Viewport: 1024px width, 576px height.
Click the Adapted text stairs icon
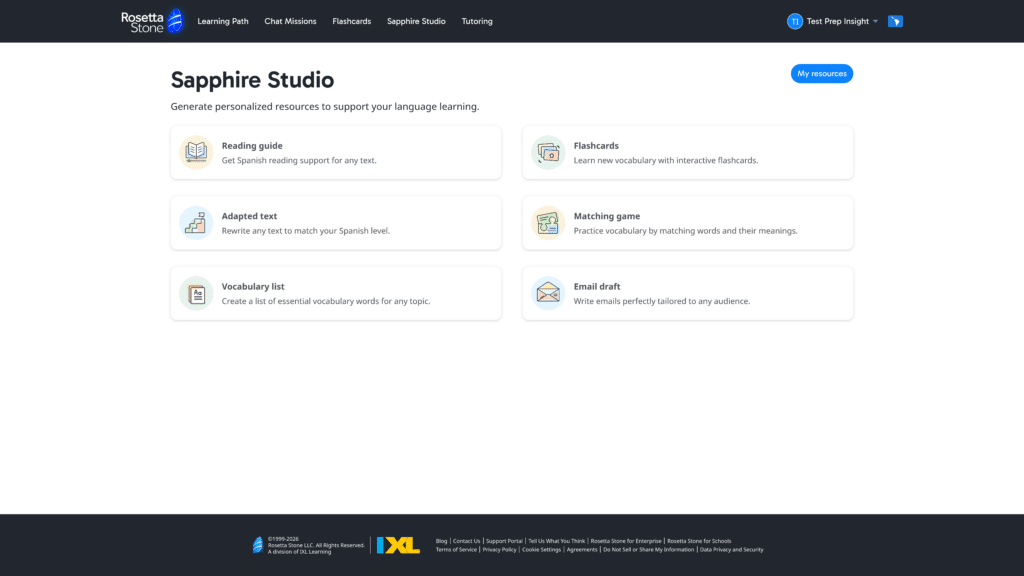196,223
